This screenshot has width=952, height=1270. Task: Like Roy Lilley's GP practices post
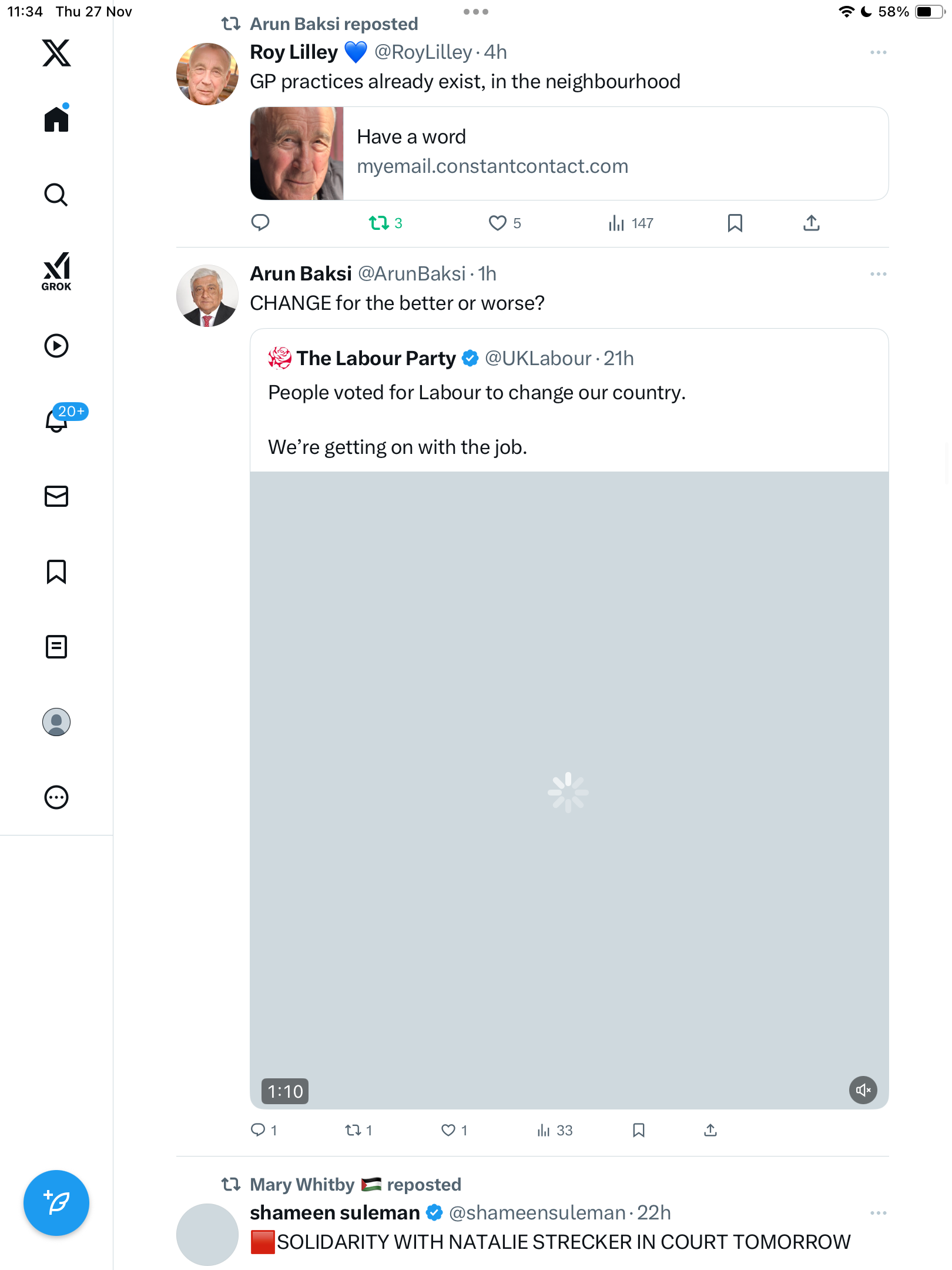[498, 223]
